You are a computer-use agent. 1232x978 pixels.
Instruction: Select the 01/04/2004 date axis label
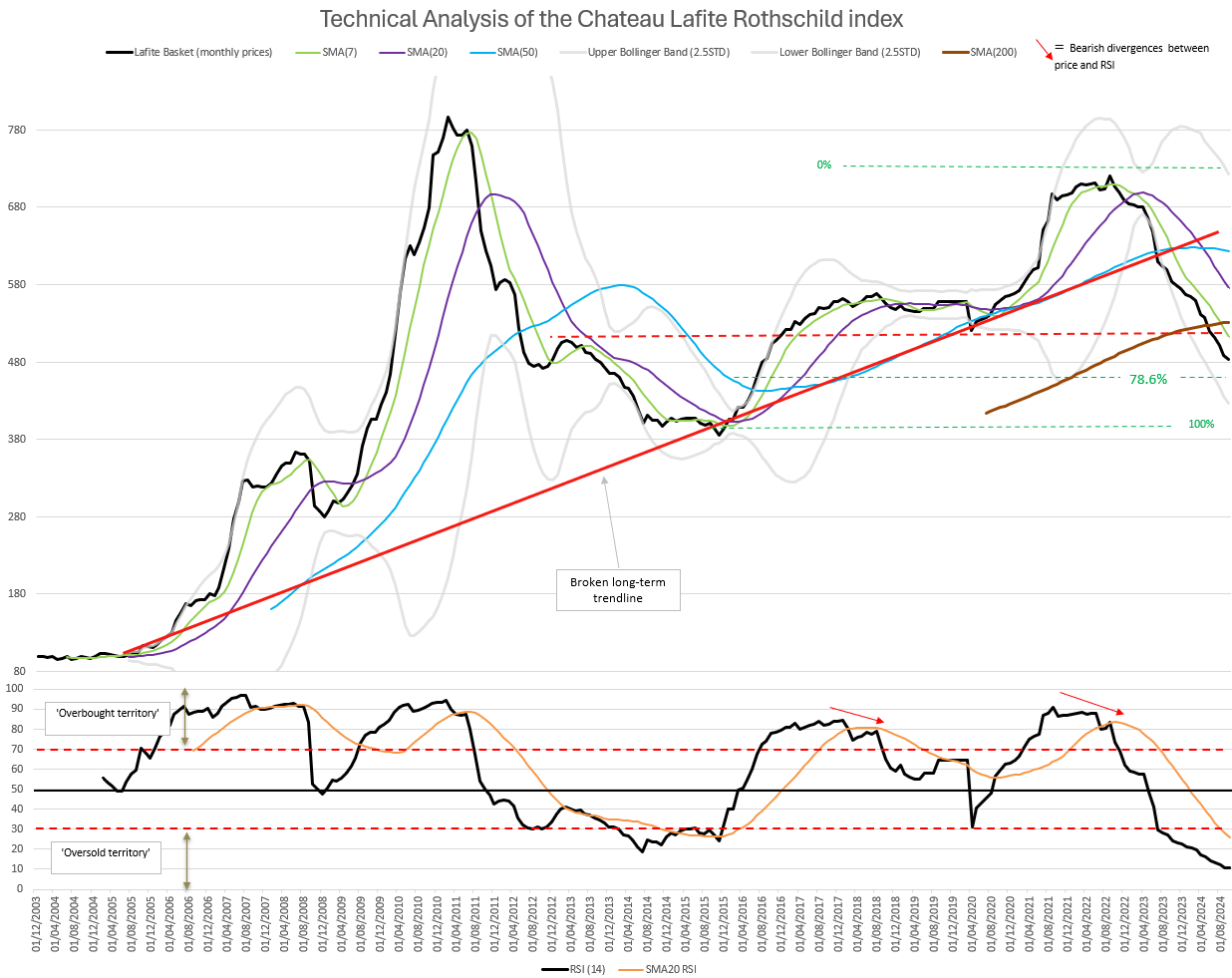[x=56, y=925]
